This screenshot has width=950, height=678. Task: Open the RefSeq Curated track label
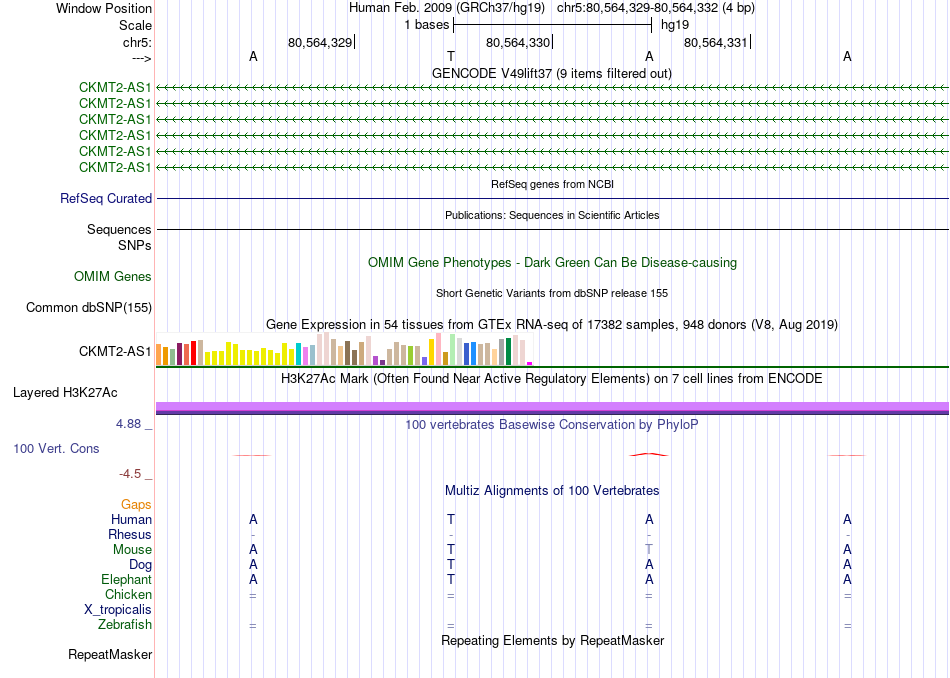click(x=106, y=199)
